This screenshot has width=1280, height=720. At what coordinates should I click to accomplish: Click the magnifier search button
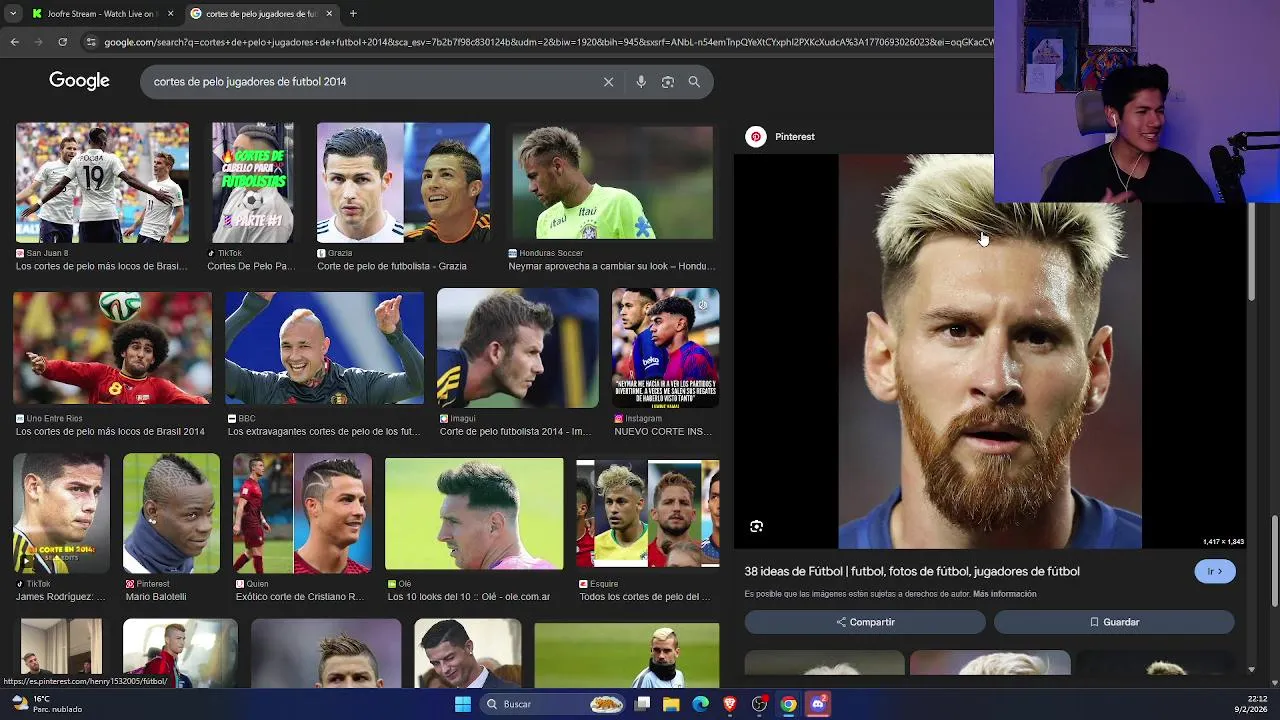[x=694, y=82]
